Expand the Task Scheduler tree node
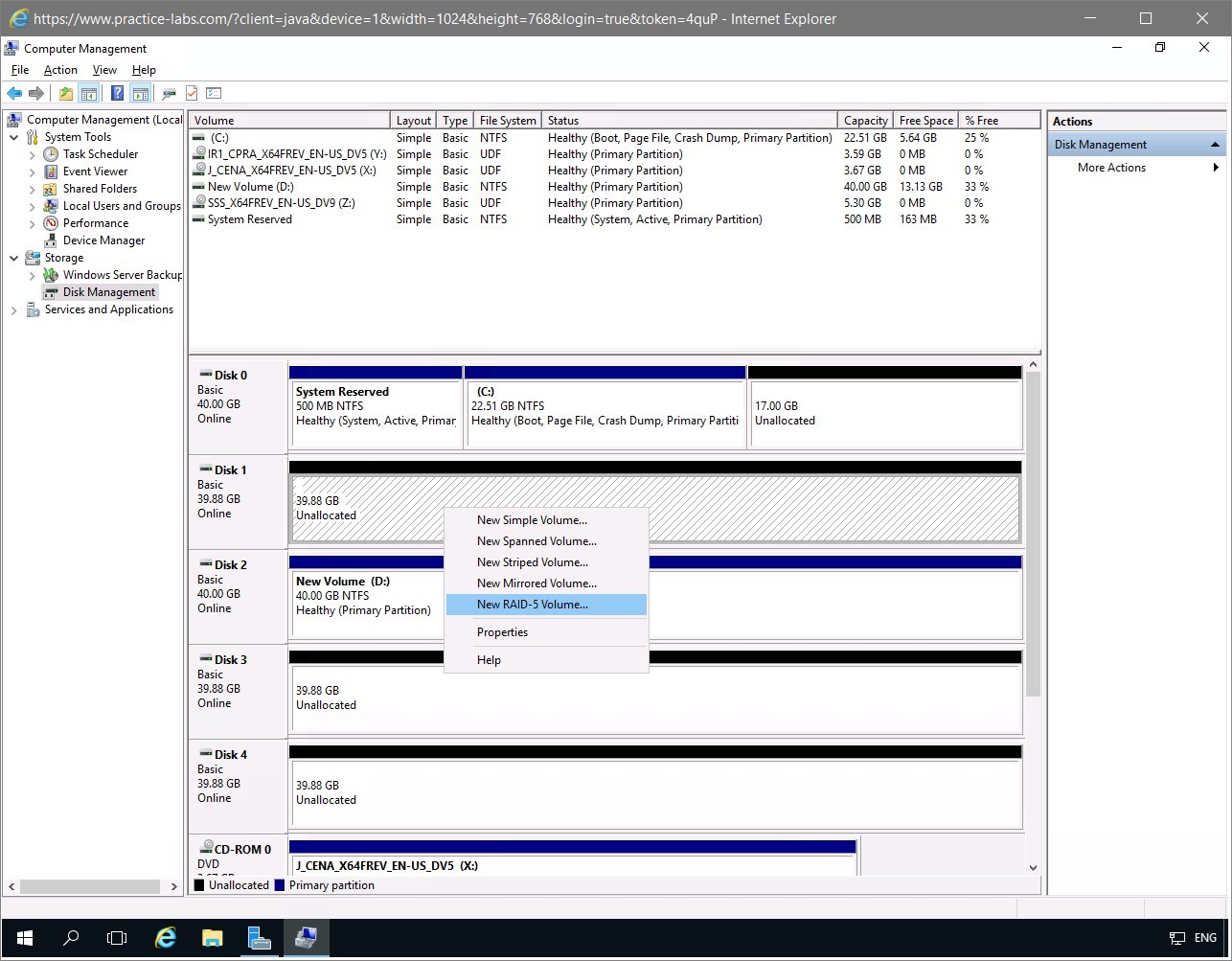 click(x=33, y=154)
